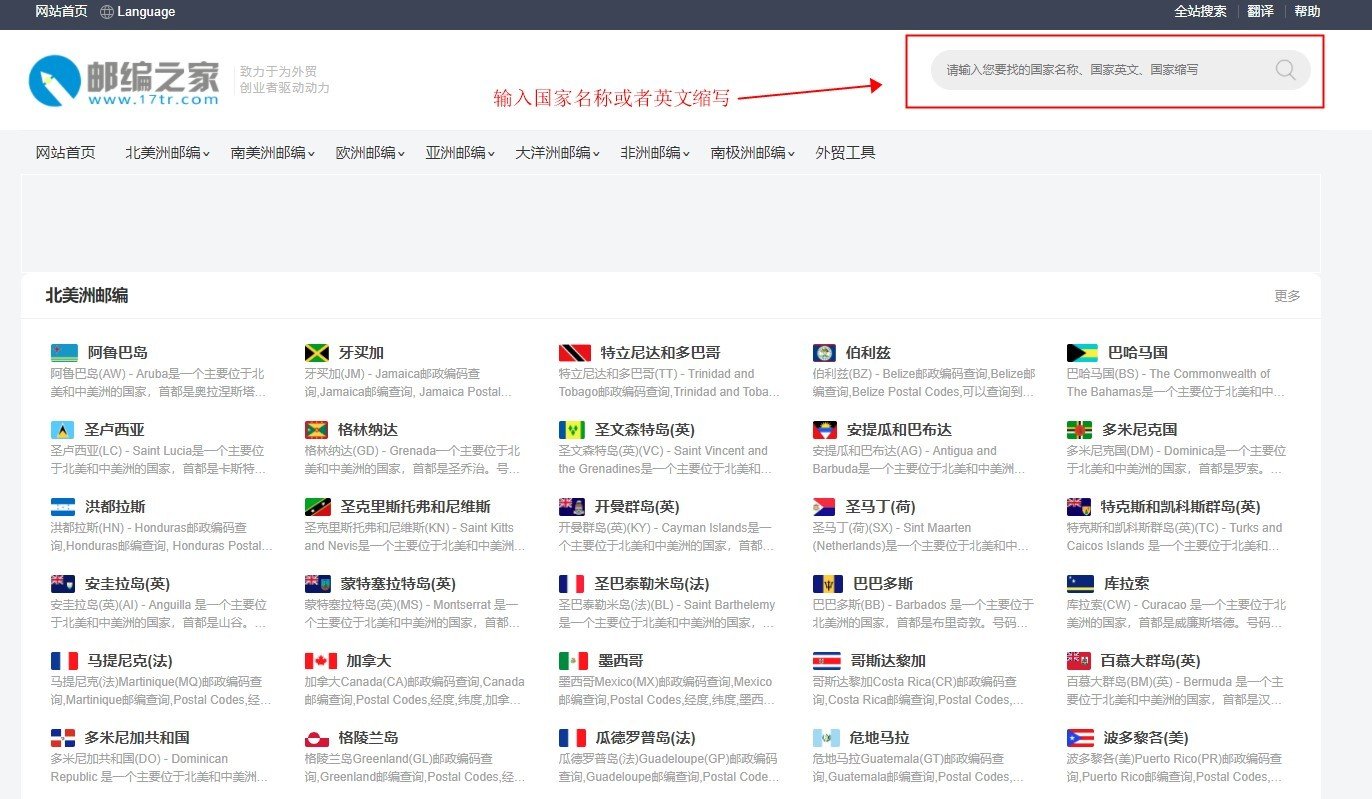Screen dimensions: 1372x799
Task: Select 网站首页 in the navigation bar
Action: click(65, 152)
